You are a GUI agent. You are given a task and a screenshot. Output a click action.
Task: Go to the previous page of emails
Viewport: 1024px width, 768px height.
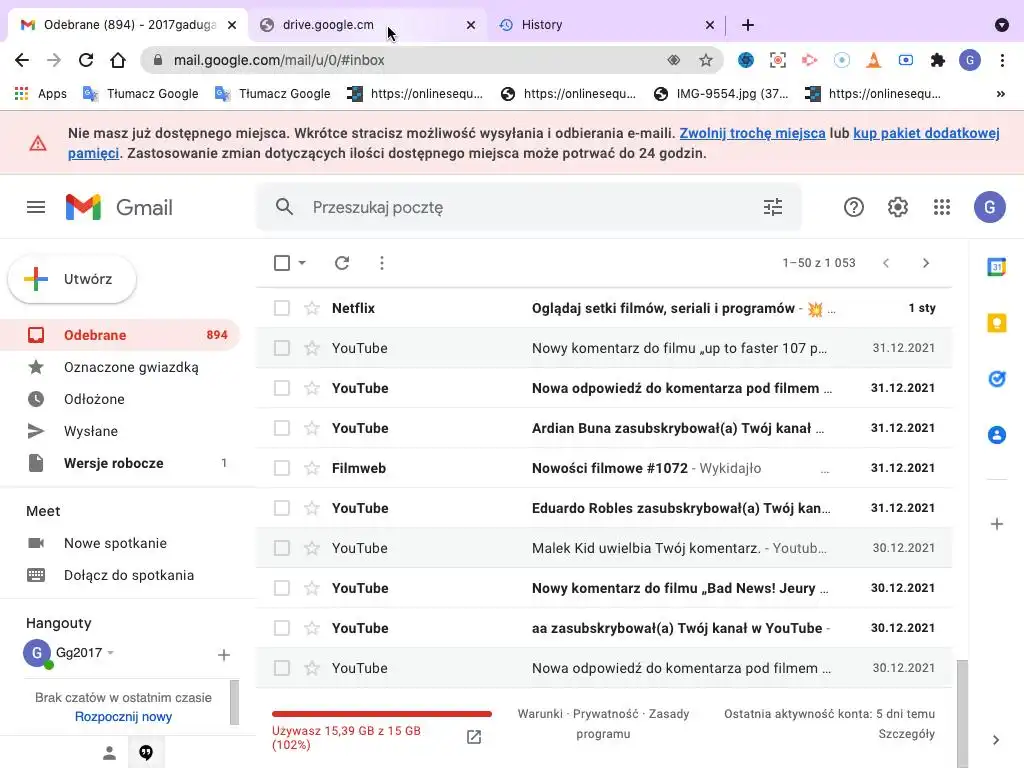(x=886, y=263)
